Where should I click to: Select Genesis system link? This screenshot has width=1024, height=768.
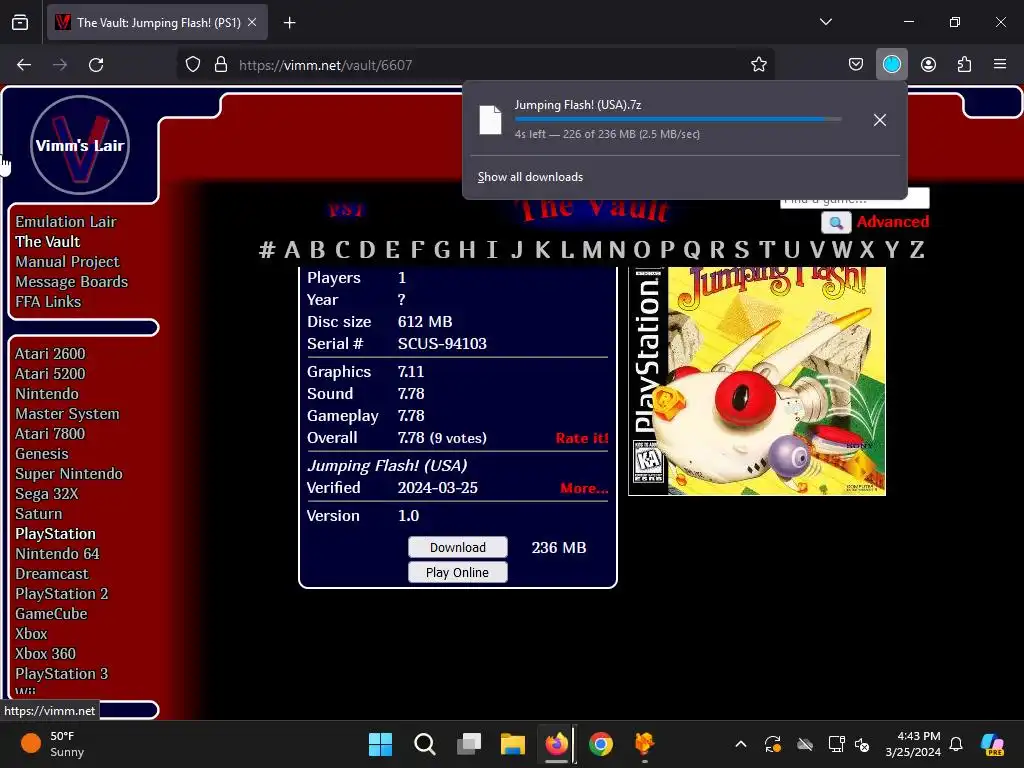point(42,454)
